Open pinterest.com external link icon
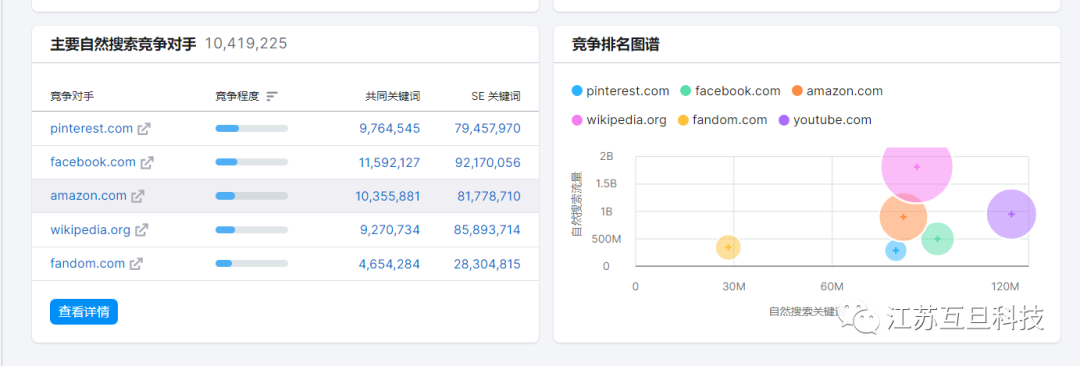1080x366 pixels. (144, 129)
